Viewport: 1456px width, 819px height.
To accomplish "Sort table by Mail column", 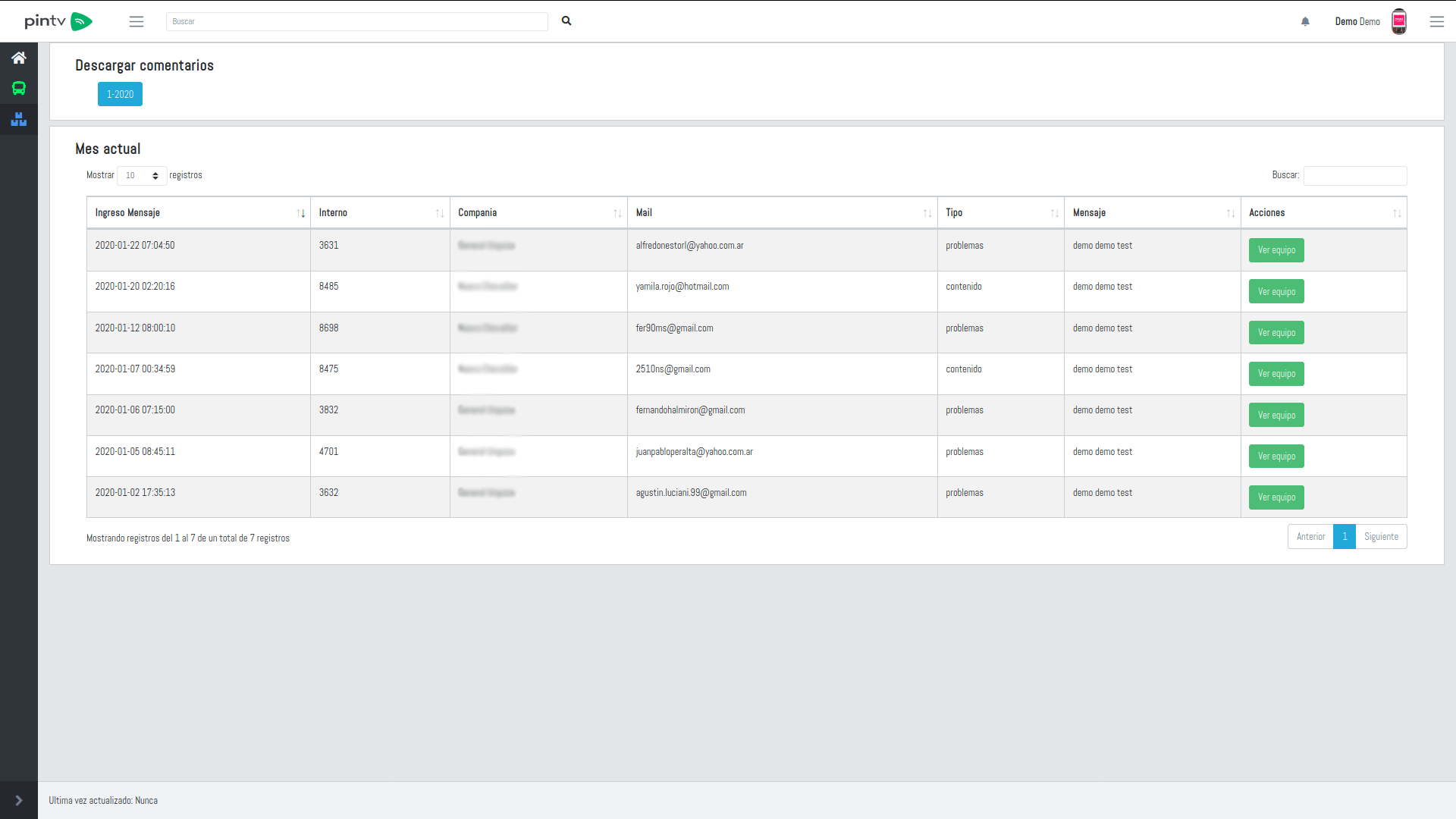I will click(782, 213).
